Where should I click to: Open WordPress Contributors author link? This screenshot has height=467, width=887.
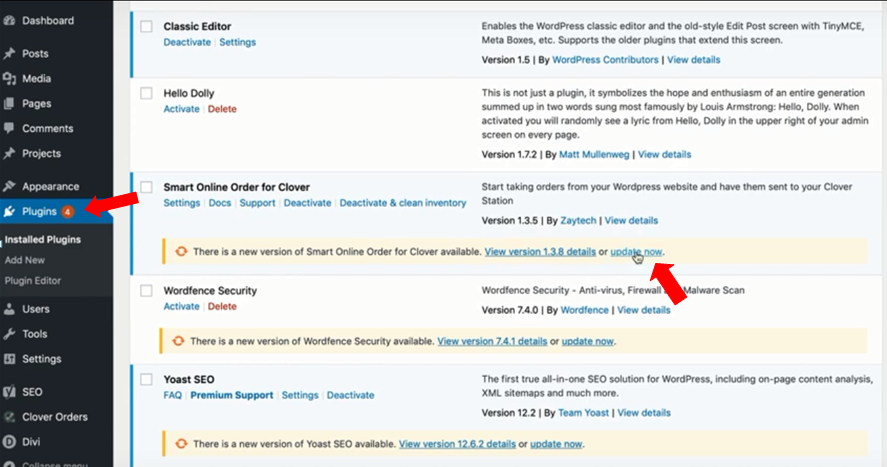605,60
